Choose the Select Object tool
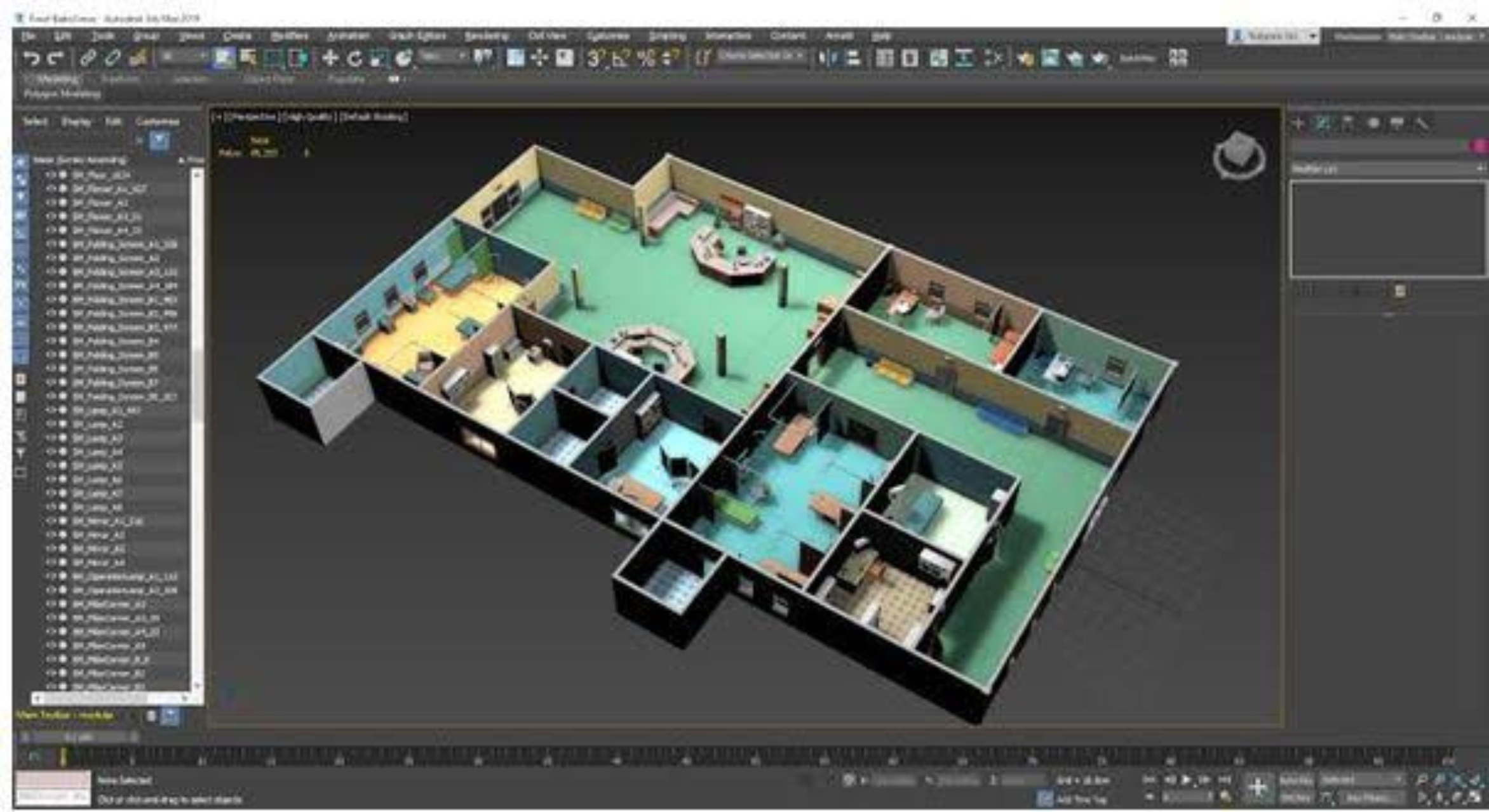Image resolution: width=1489 pixels, height=812 pixels. pyautogui.click(x=224, y=58)
